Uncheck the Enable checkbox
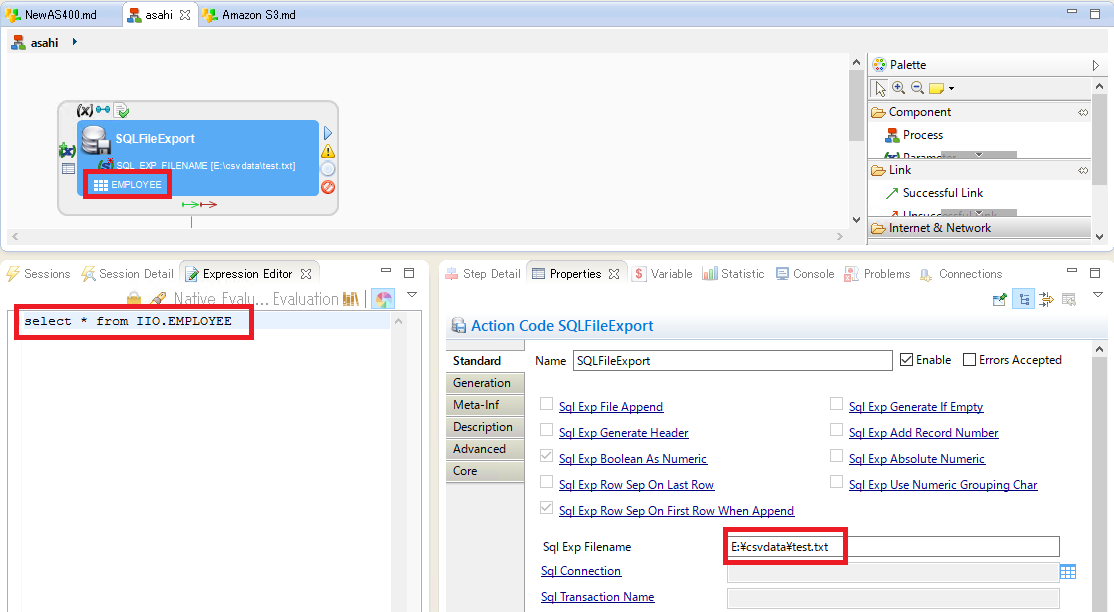This screenshot has height=612, width=1114. pos(907,360)
